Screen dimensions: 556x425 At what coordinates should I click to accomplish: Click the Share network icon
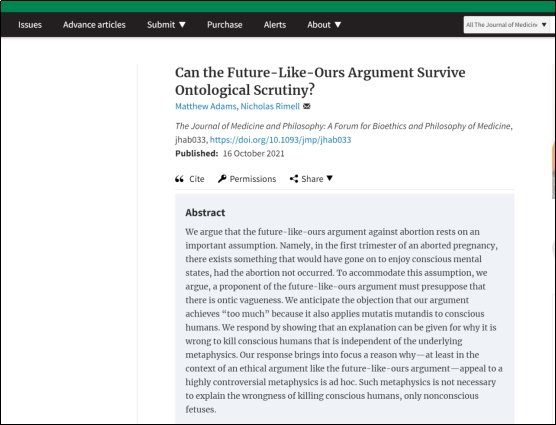coord(294,179)
